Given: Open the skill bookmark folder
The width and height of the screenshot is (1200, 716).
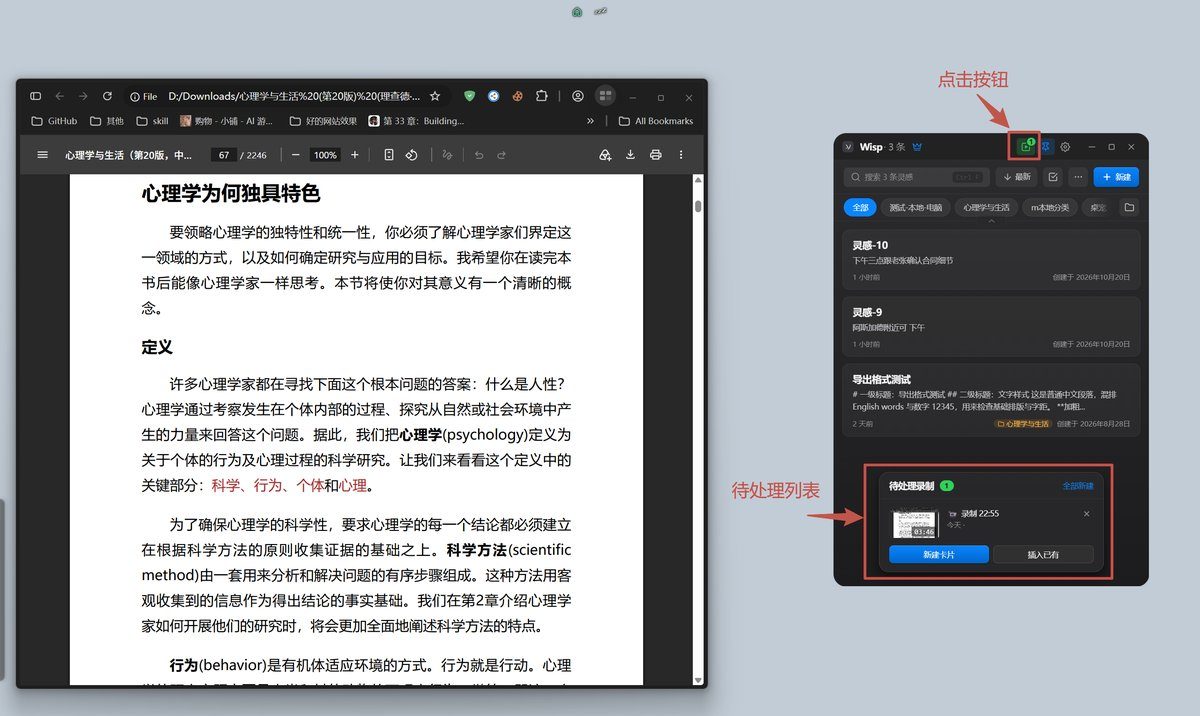Looking at the screenshot, I should pos(152,121).
